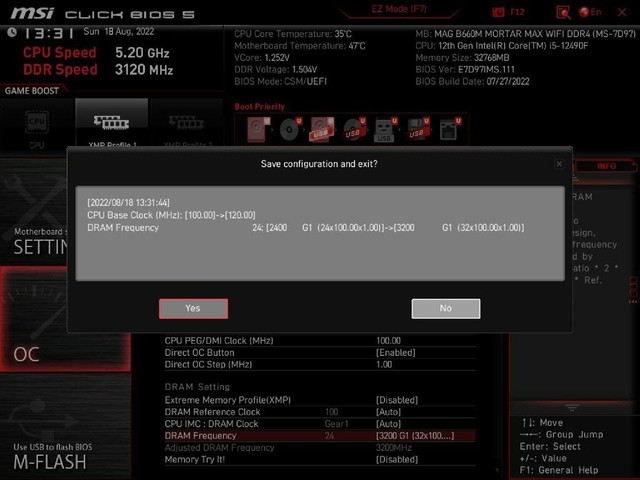Image resolution: width=640 pixels, height=480 pixels.
Task: Select the optical drive boot device icon
Action: coord(290,129)
